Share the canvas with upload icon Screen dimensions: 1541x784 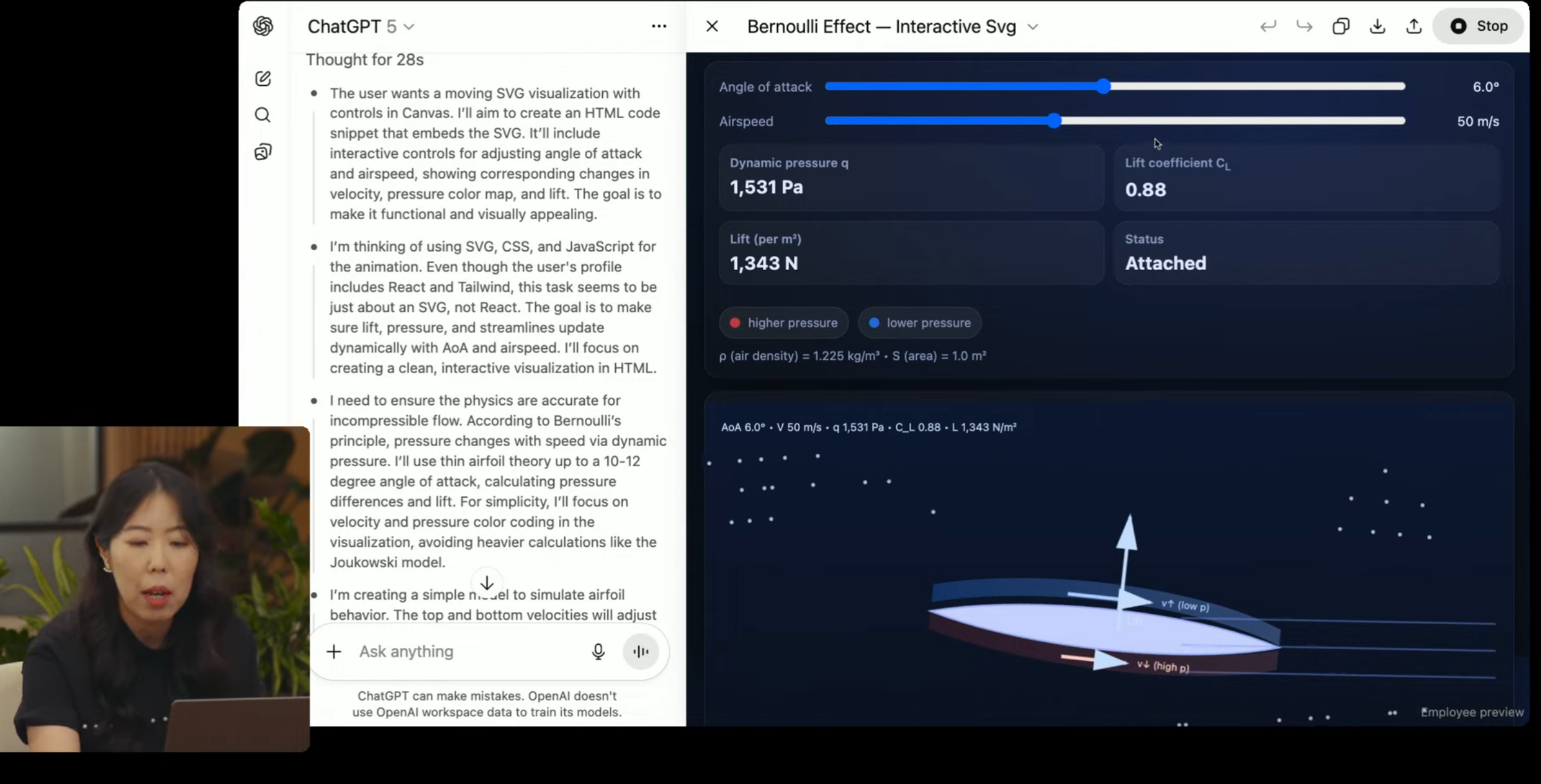pyautogui.click(x=1413, y=26)
